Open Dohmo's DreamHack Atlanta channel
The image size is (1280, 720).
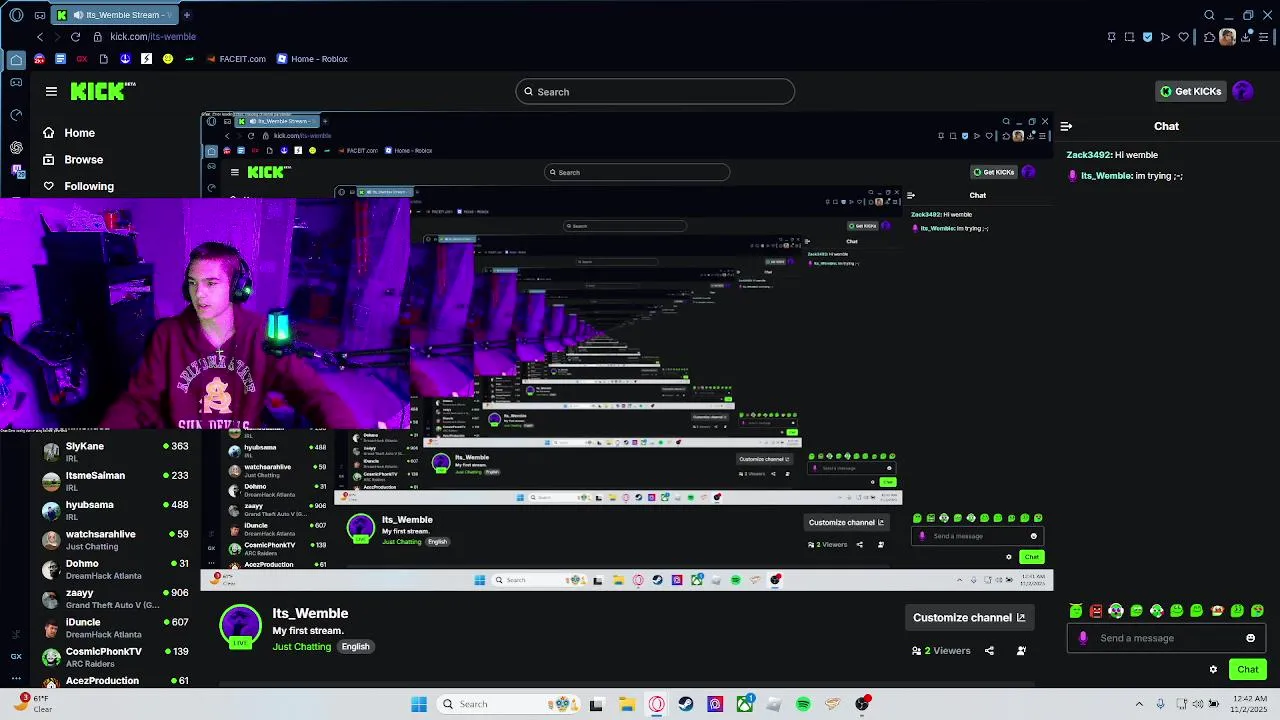tap(115, 569)
